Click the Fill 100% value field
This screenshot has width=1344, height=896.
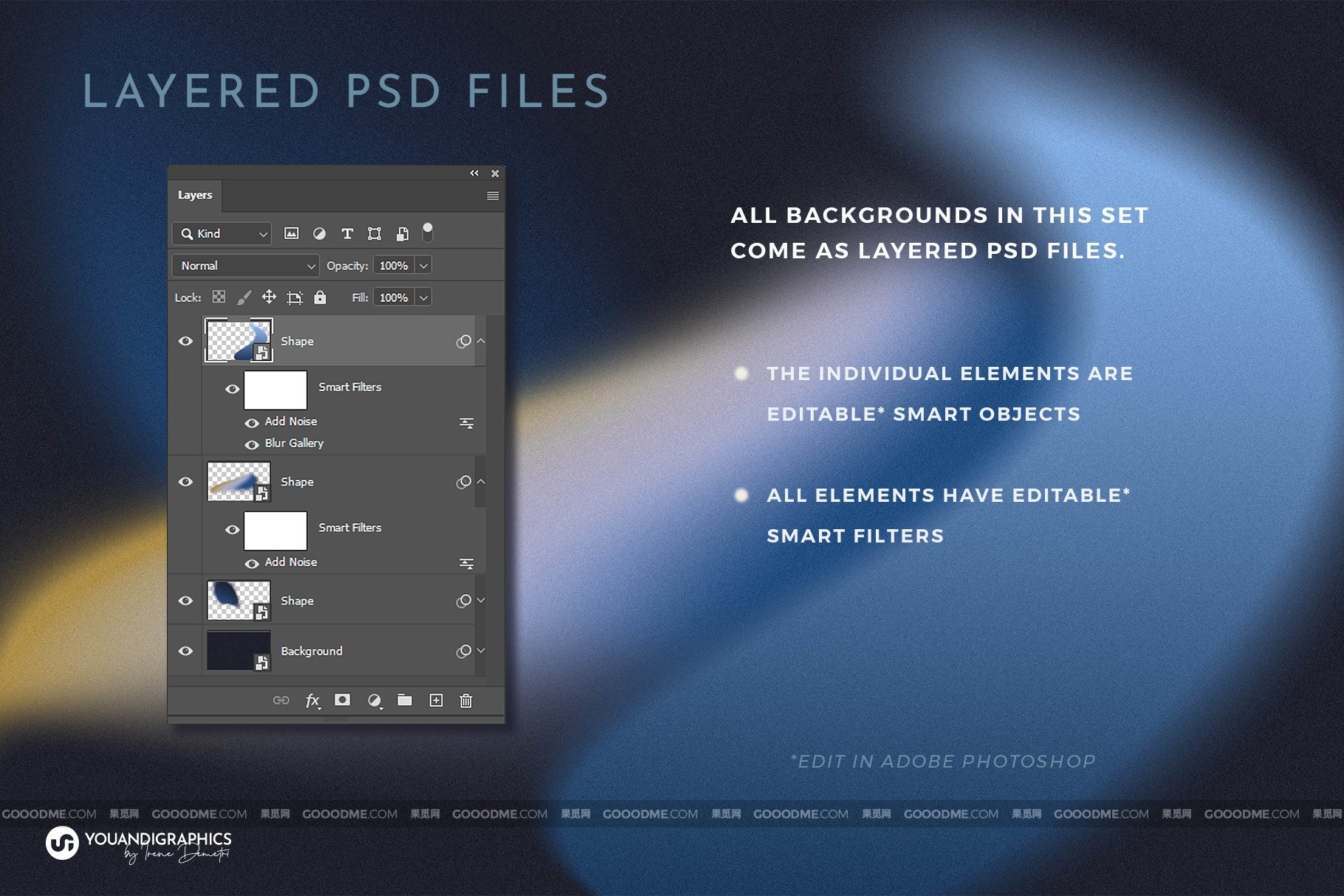[x=394, y=297]
